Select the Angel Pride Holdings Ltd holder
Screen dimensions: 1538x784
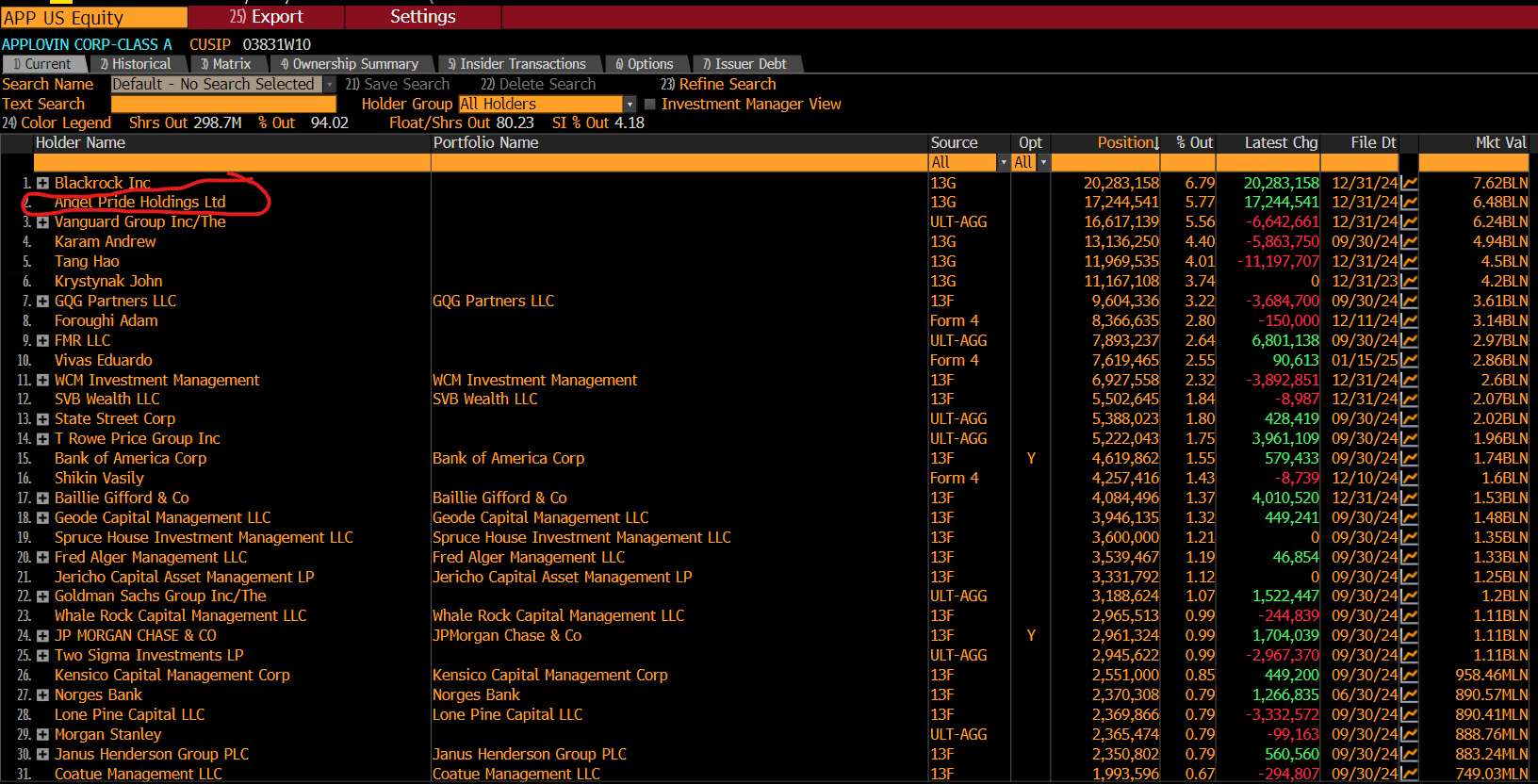(140, 203)
